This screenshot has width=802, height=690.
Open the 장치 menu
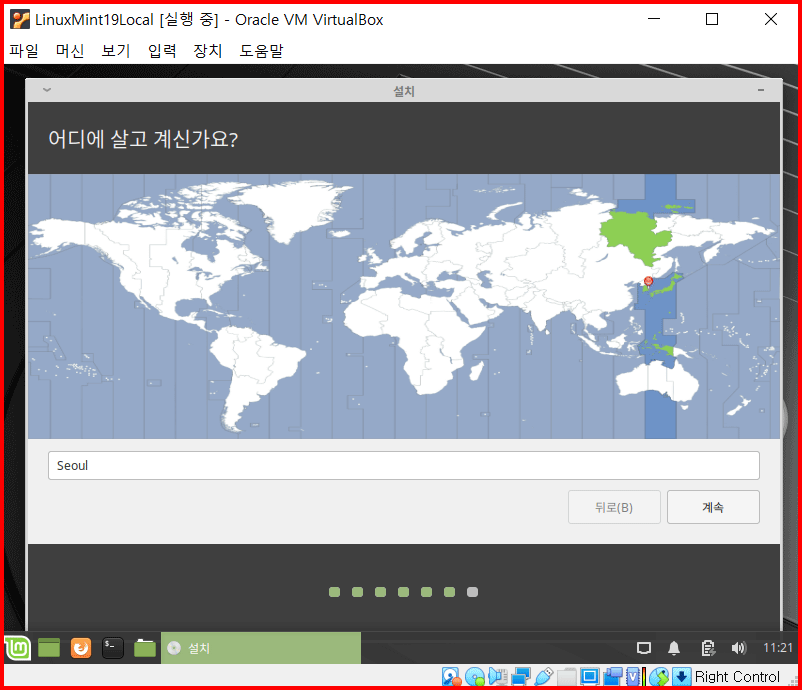click(x=208, y=51)
